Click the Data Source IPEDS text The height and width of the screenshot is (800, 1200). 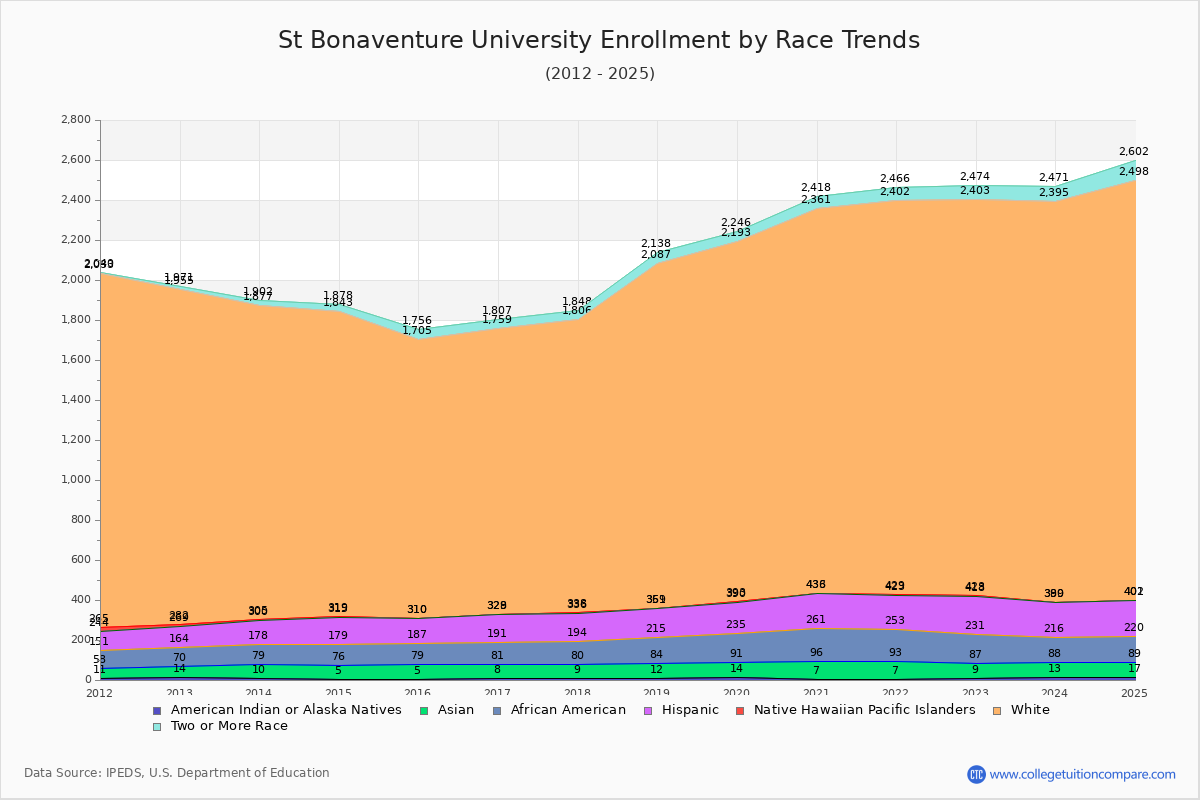click(x=177, y=773)
